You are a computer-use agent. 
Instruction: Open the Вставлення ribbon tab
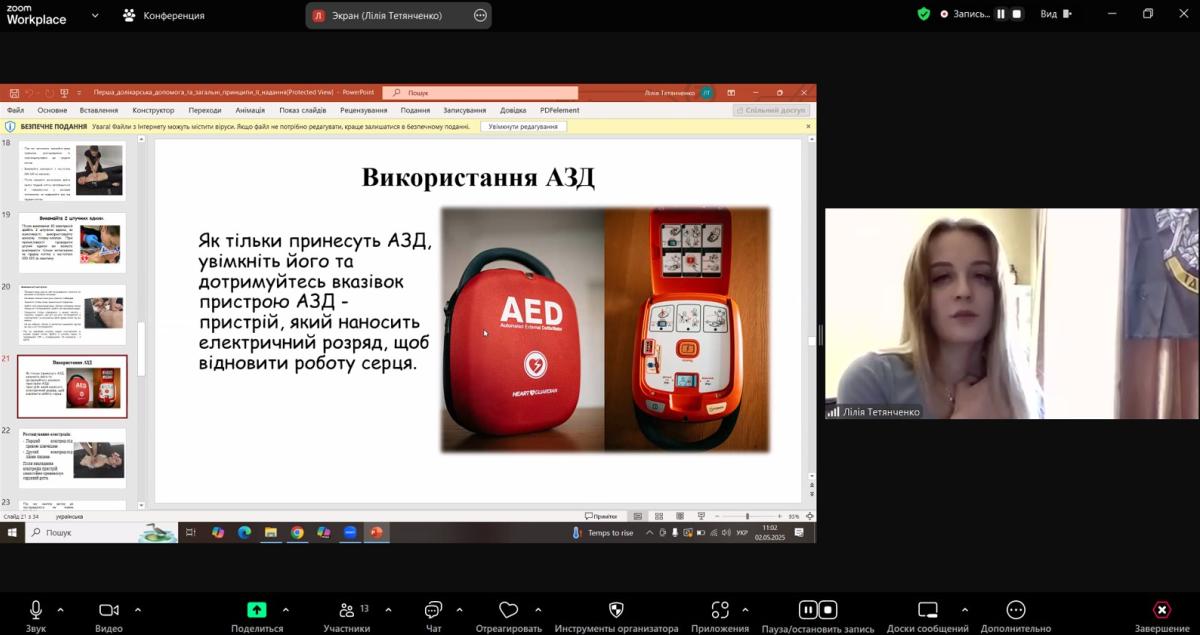coord(99,110)
